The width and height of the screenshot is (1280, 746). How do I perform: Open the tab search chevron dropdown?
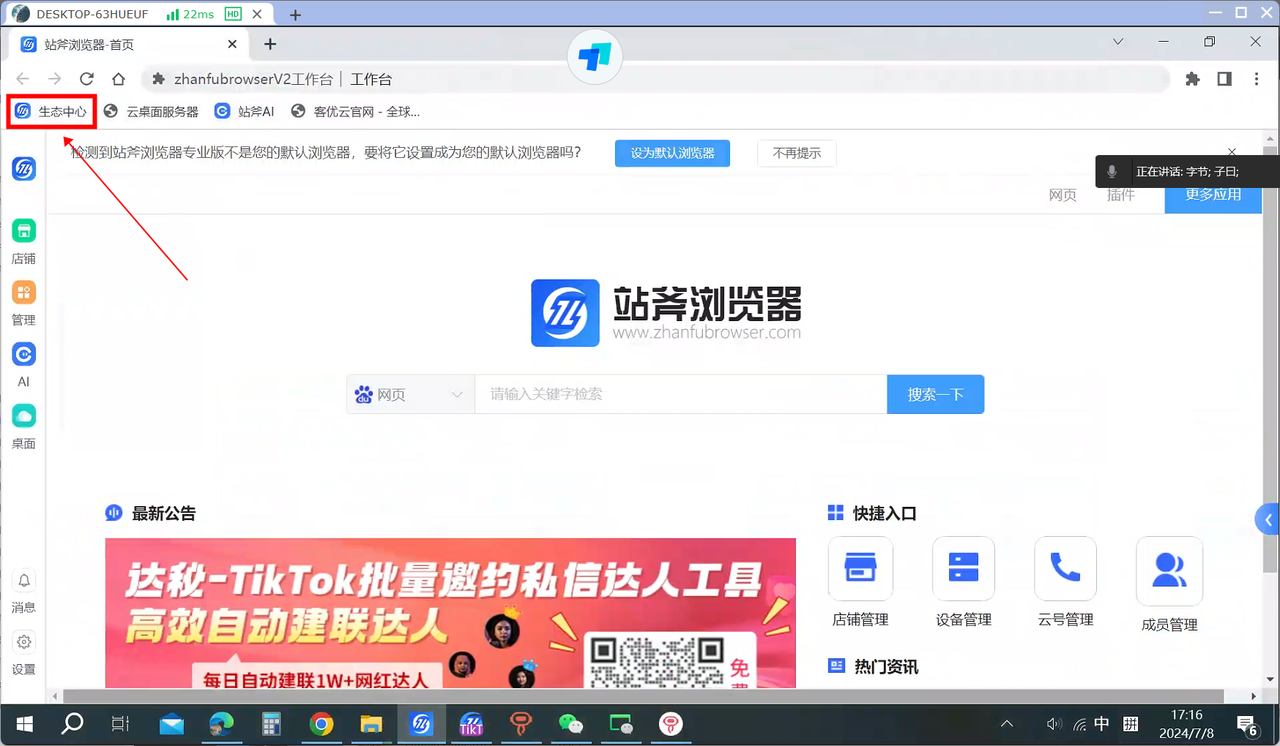point(1118,42)
